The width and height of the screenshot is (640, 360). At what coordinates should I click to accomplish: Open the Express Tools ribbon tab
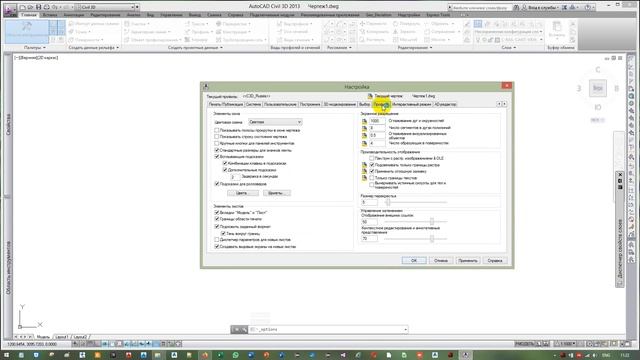coord(438,15)
